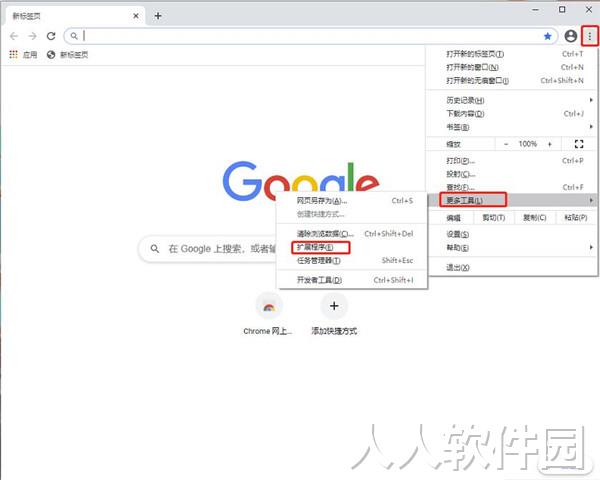
Task: Expand the 书签(B) submenu
Action: point(512,127)
